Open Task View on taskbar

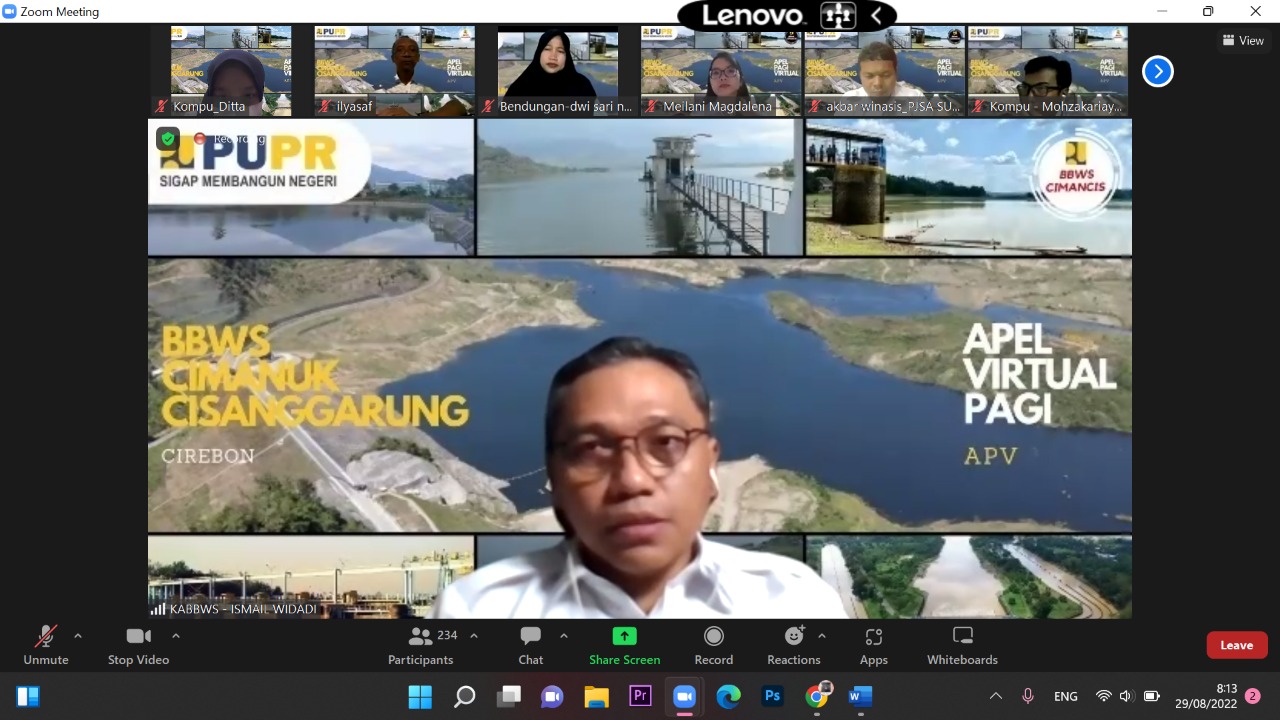pyautogui.click(x=509, y=696)
